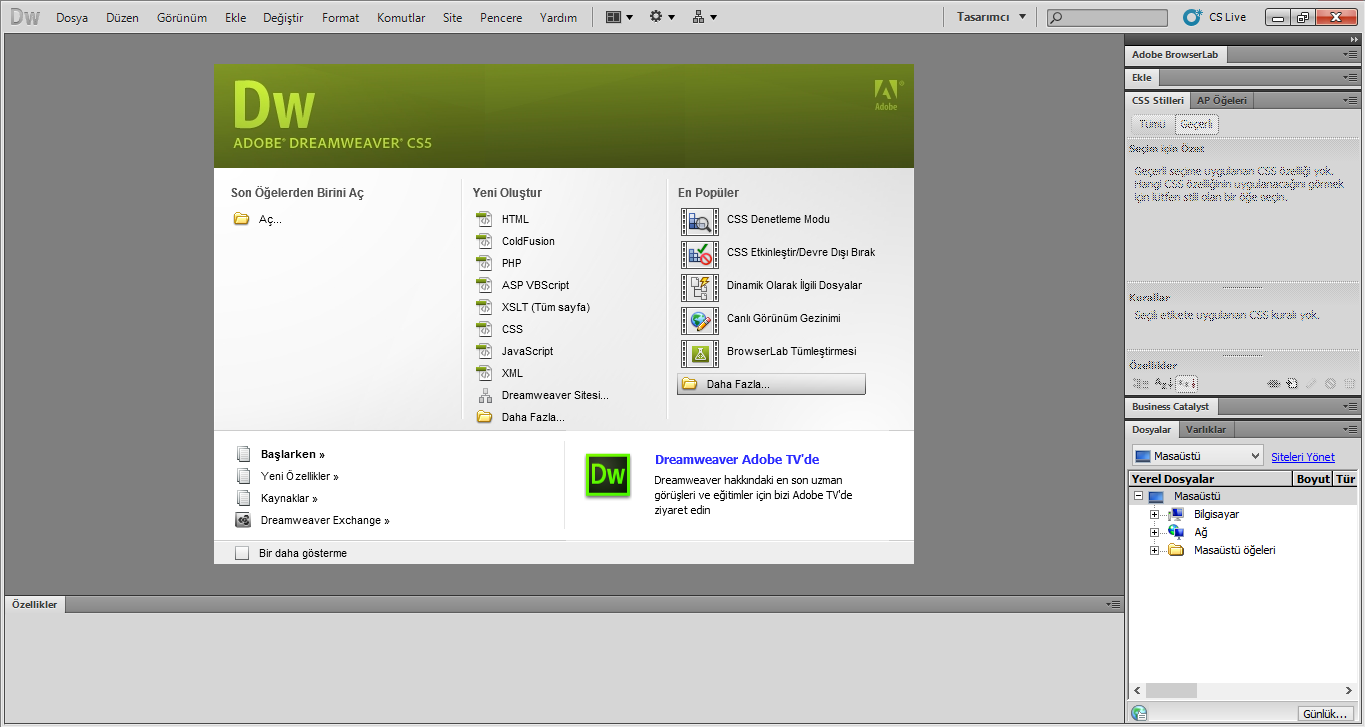Image resolution: width=1365 pixels, height=727 pixels.
Task: Open the layout dropdown in the top toolbar
Action: (x=619, y=17)
